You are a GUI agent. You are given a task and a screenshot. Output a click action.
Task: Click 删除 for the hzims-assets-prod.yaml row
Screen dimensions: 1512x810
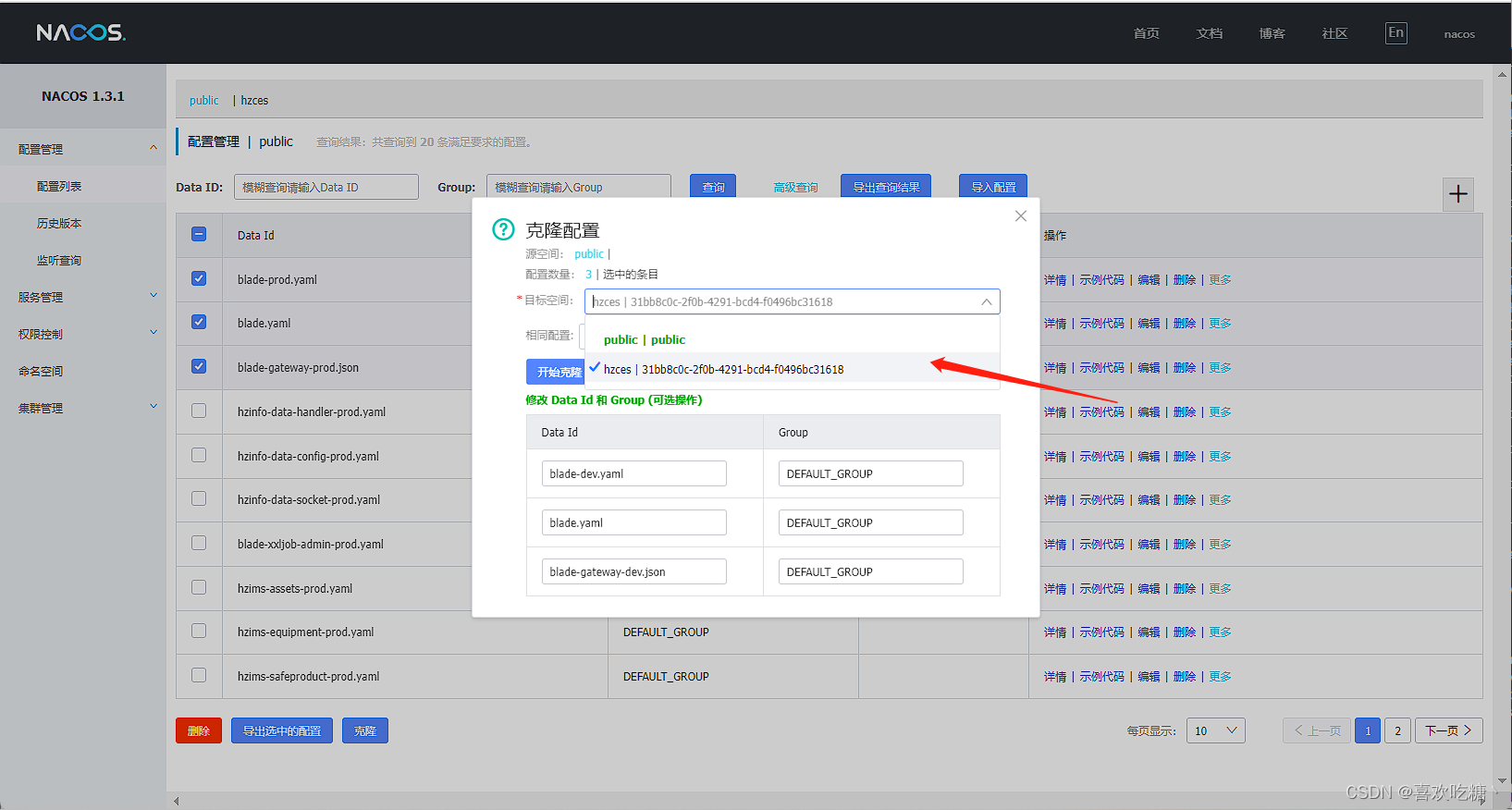coord(1185,588)
